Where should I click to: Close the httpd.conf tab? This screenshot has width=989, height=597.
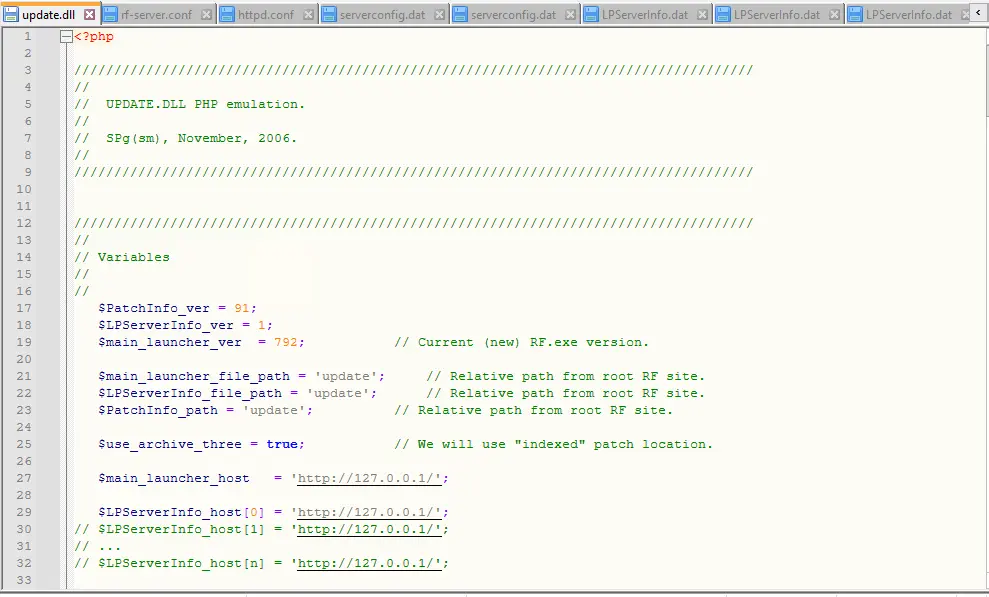pyautogui.click(x=308, y=14)
